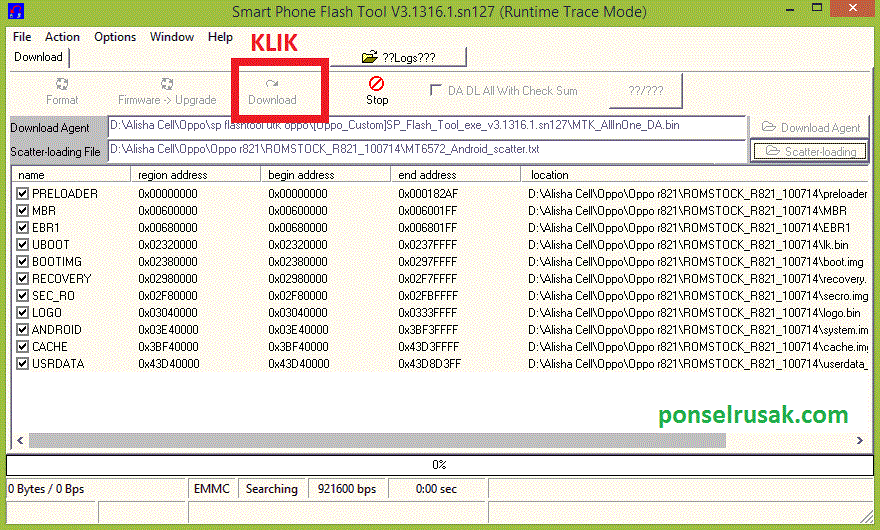
Task: Click the Download Agent path field
Action: pos(427,126)
